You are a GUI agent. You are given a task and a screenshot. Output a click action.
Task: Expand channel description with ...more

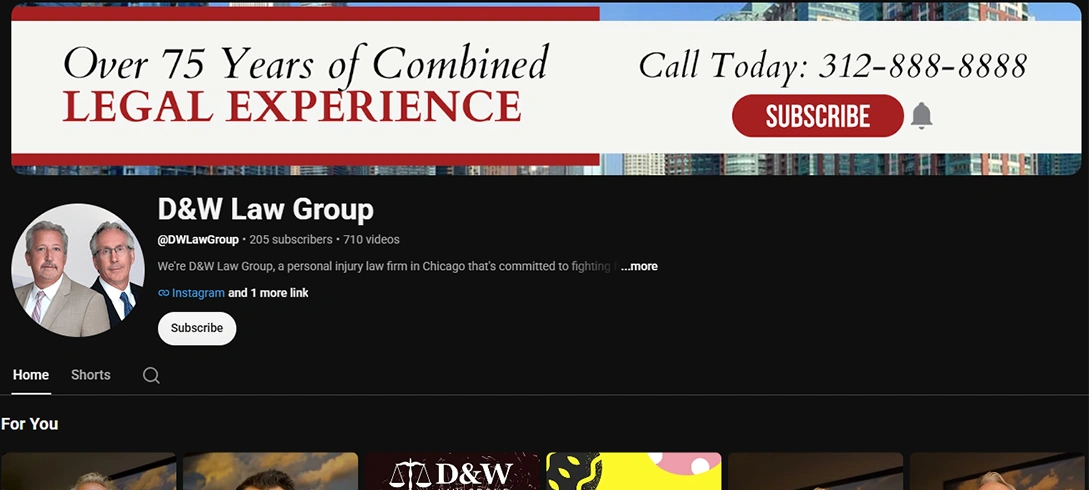coord(639,267)
